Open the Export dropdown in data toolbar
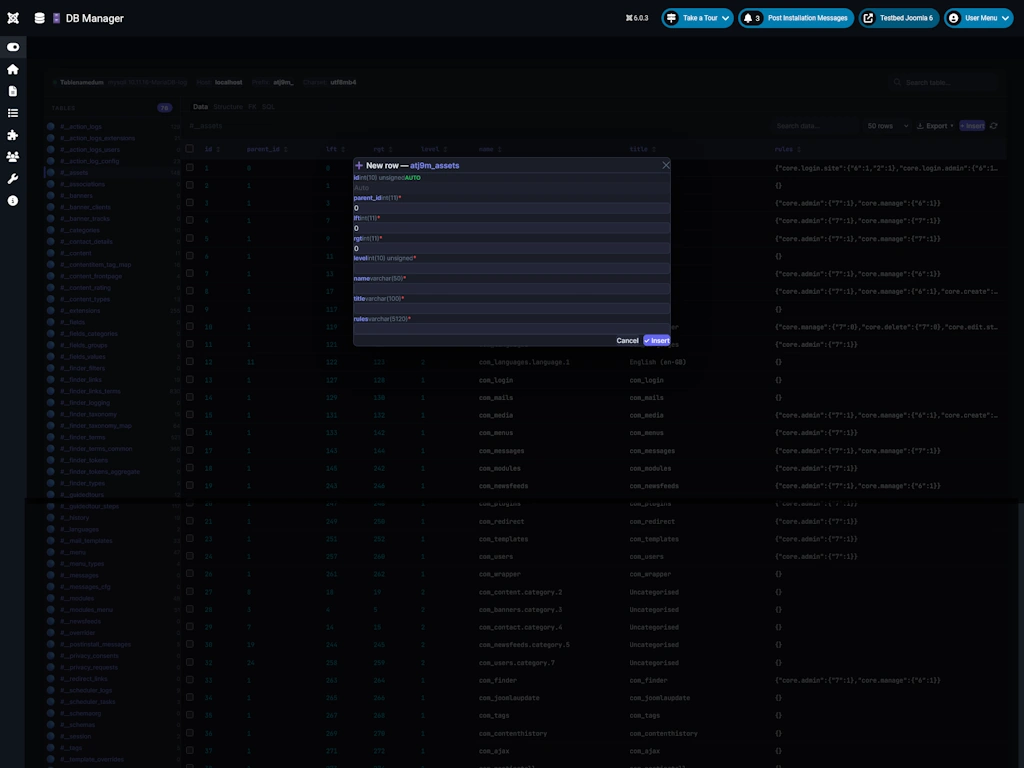 (x=935, y=126)
